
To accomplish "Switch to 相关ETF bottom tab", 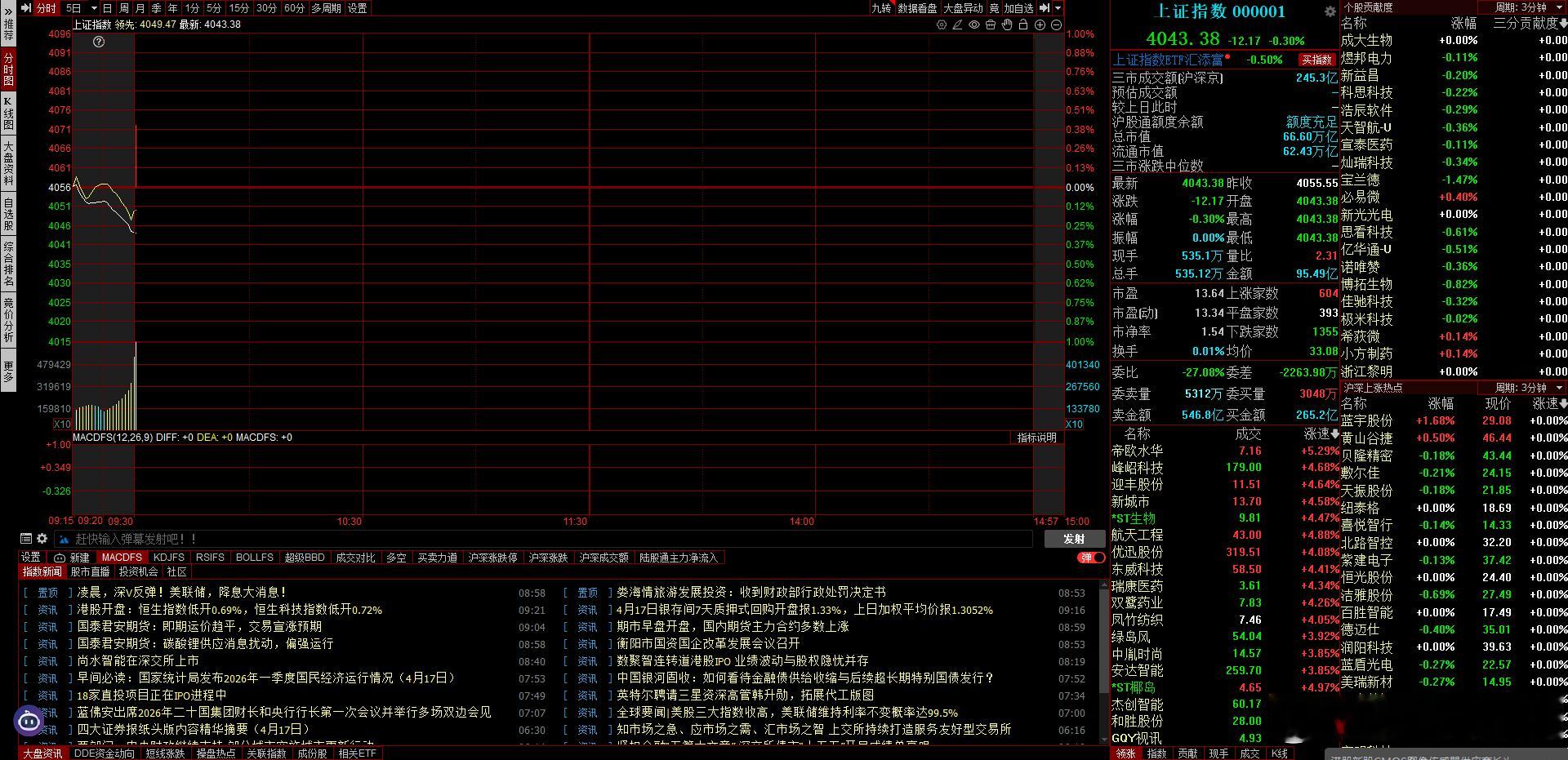I will 357,753.
